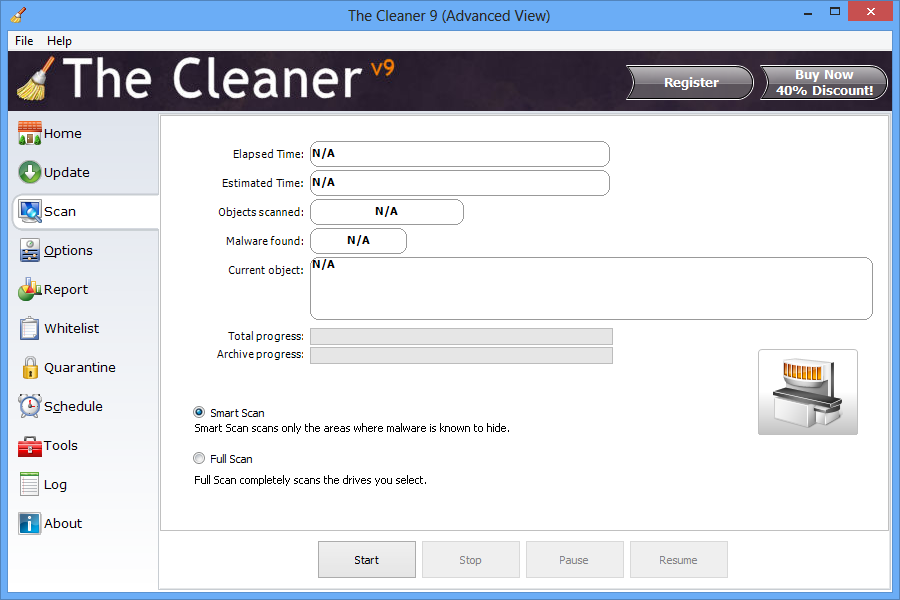The image size is (900, 600).
Task: Open the File menu
Action: 24,41
